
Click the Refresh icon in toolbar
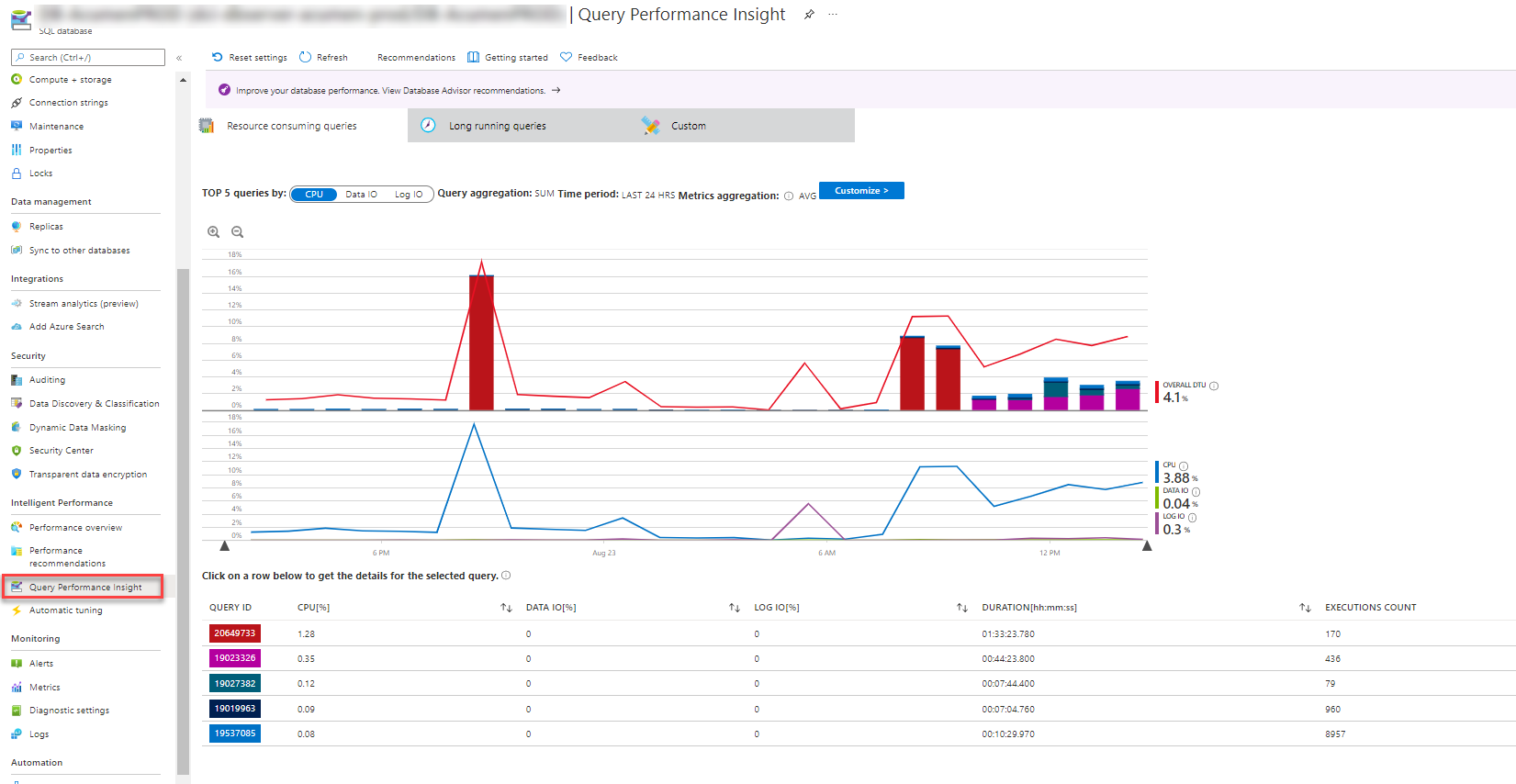[x=306, y=57]
